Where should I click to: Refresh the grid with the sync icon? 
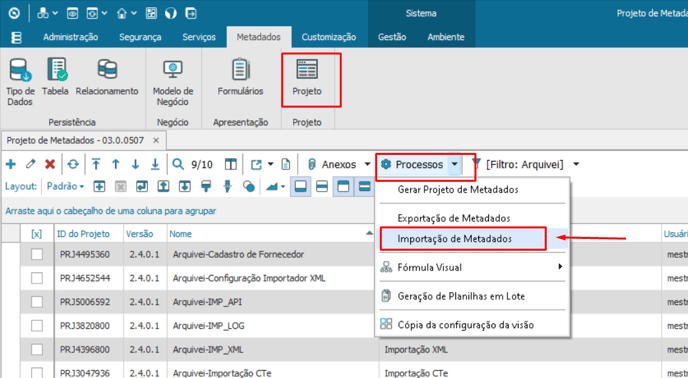click(73, 164)
